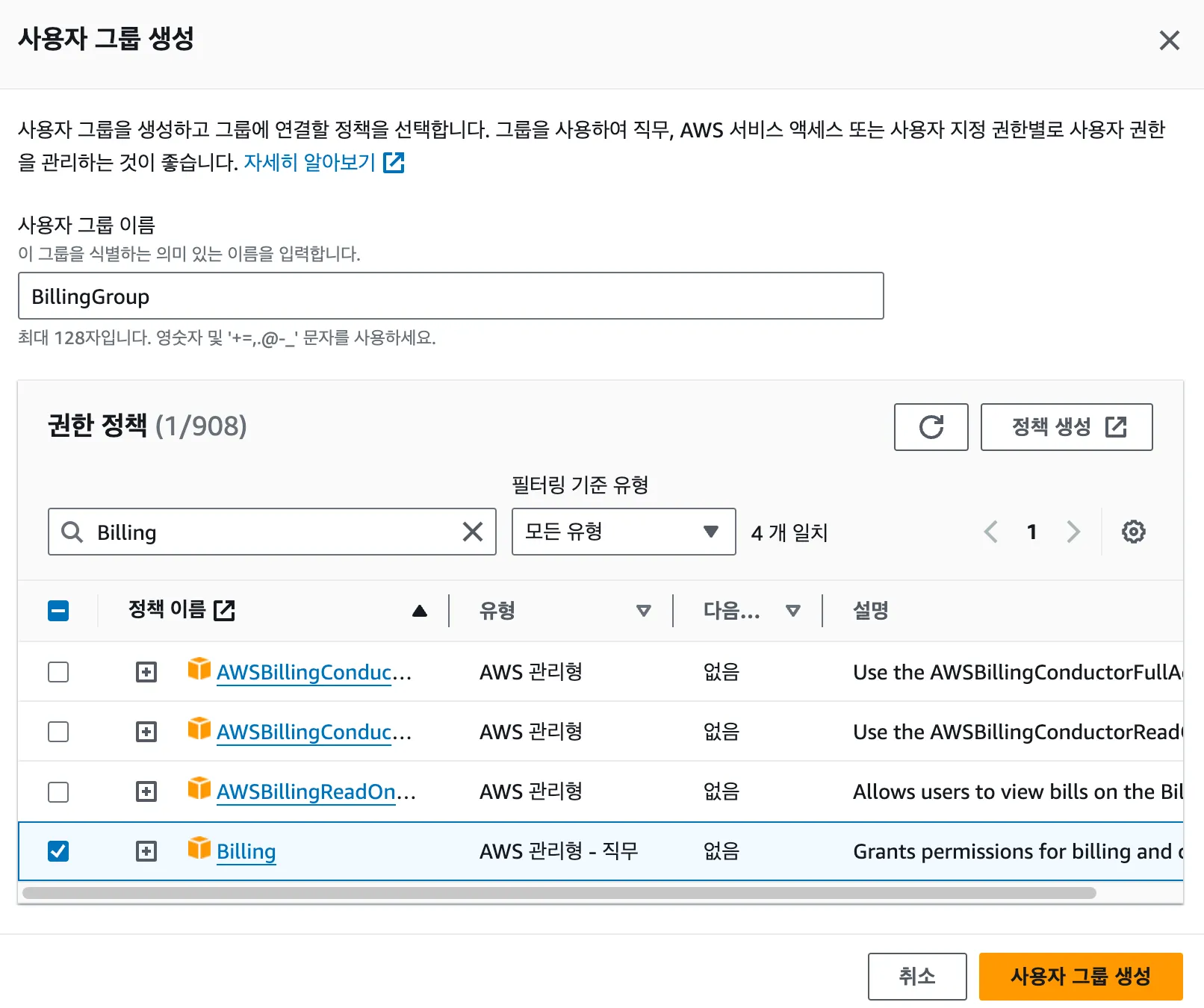Expand the Billing policy details
The height and width of the screenshot is (1008, 1204).
coord(146,851)
